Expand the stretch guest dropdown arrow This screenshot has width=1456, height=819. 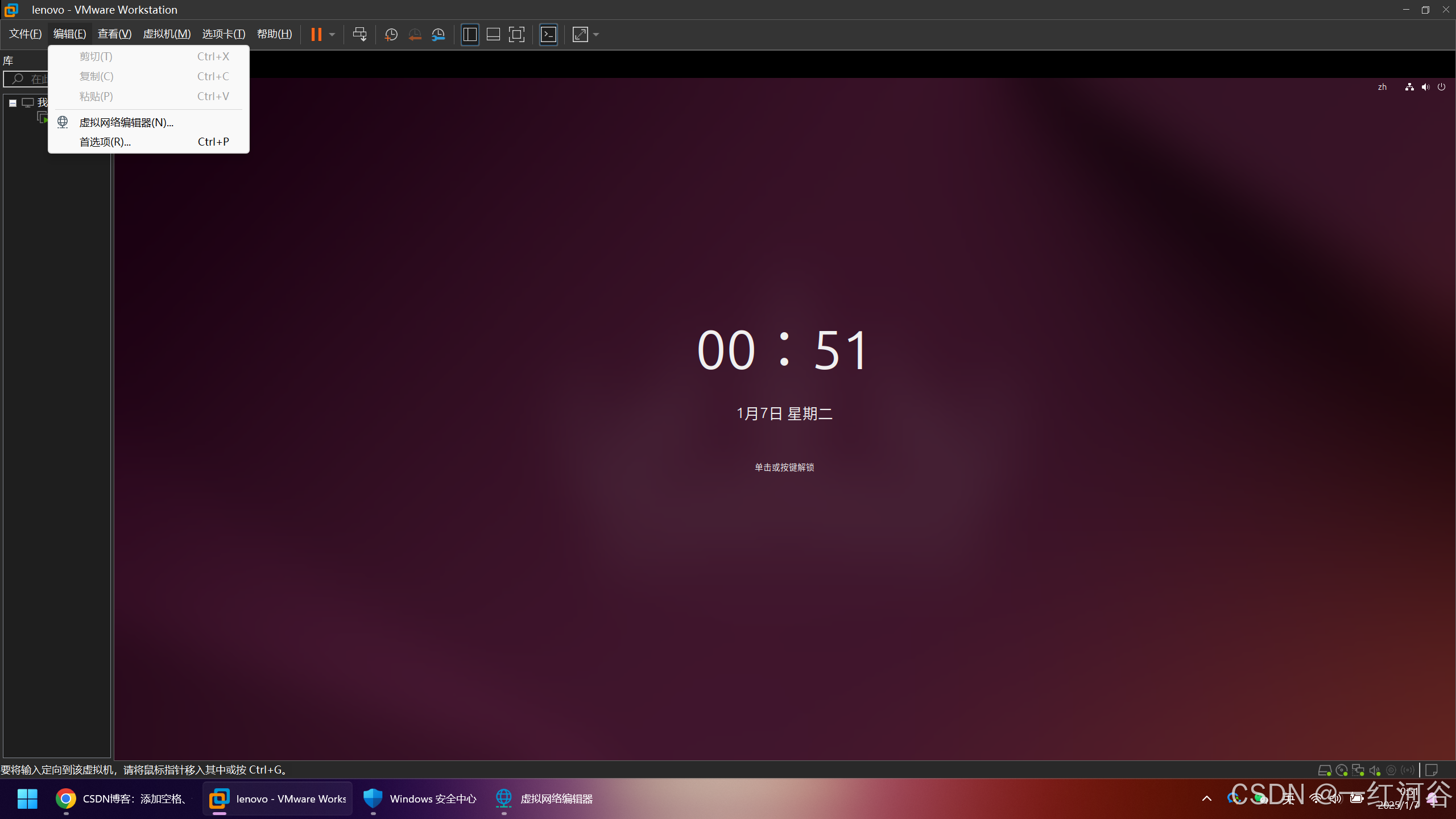596,34
